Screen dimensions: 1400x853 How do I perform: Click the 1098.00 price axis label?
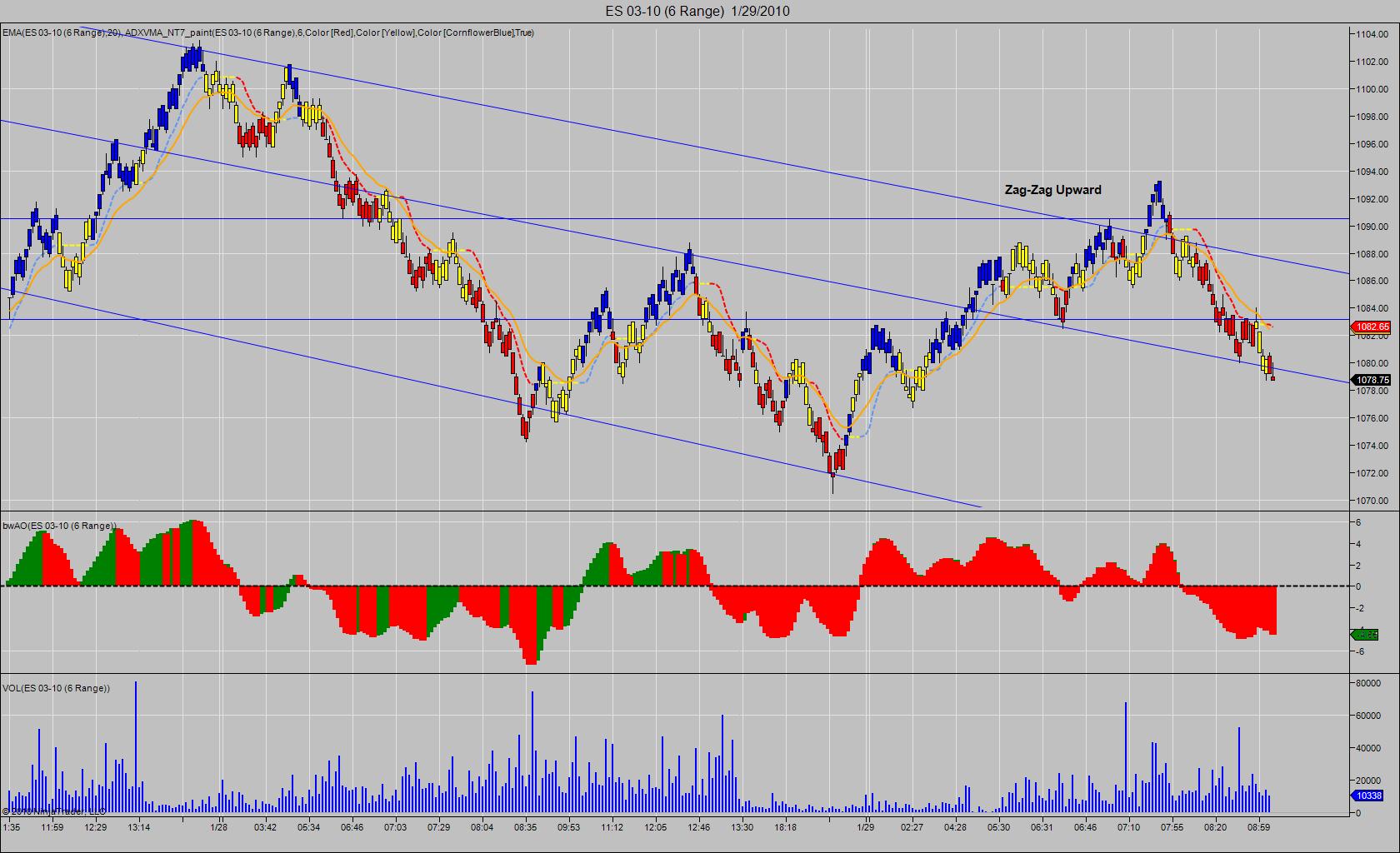(1372, 117)
